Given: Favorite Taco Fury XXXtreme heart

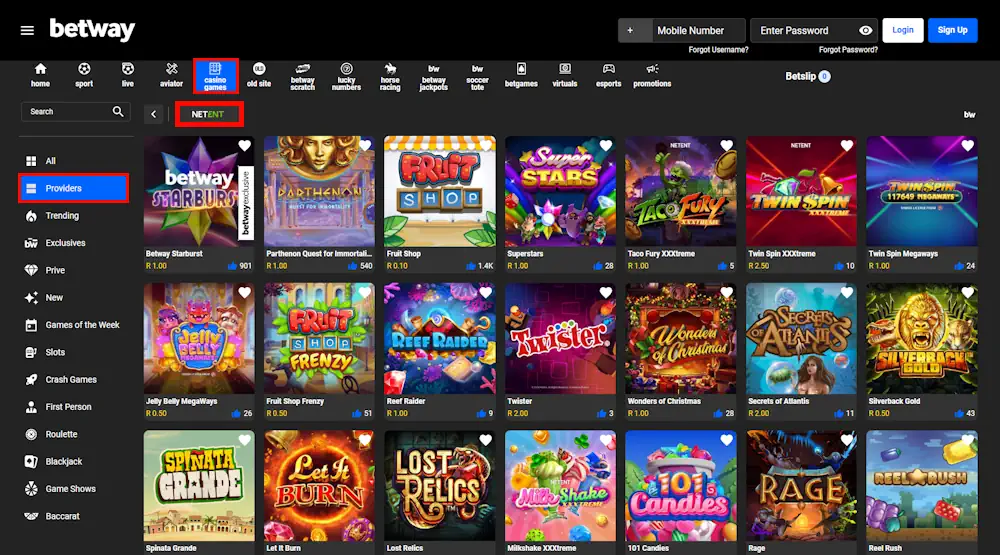Looking at the screenshot, I should click(726, 145).
